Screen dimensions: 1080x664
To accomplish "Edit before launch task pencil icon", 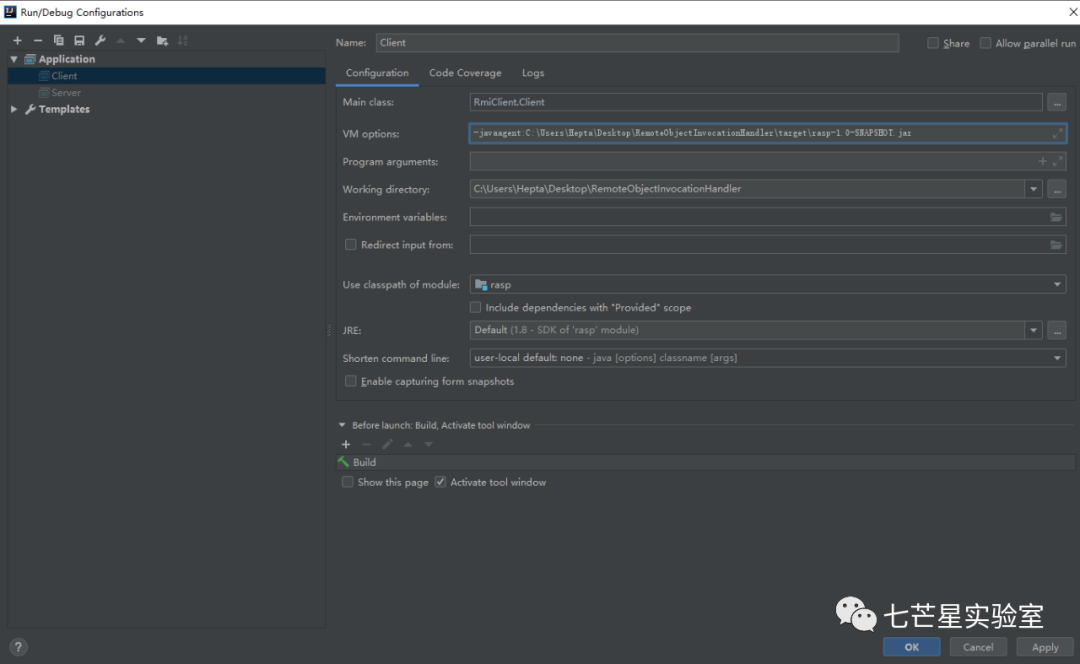I will point(387,444).
